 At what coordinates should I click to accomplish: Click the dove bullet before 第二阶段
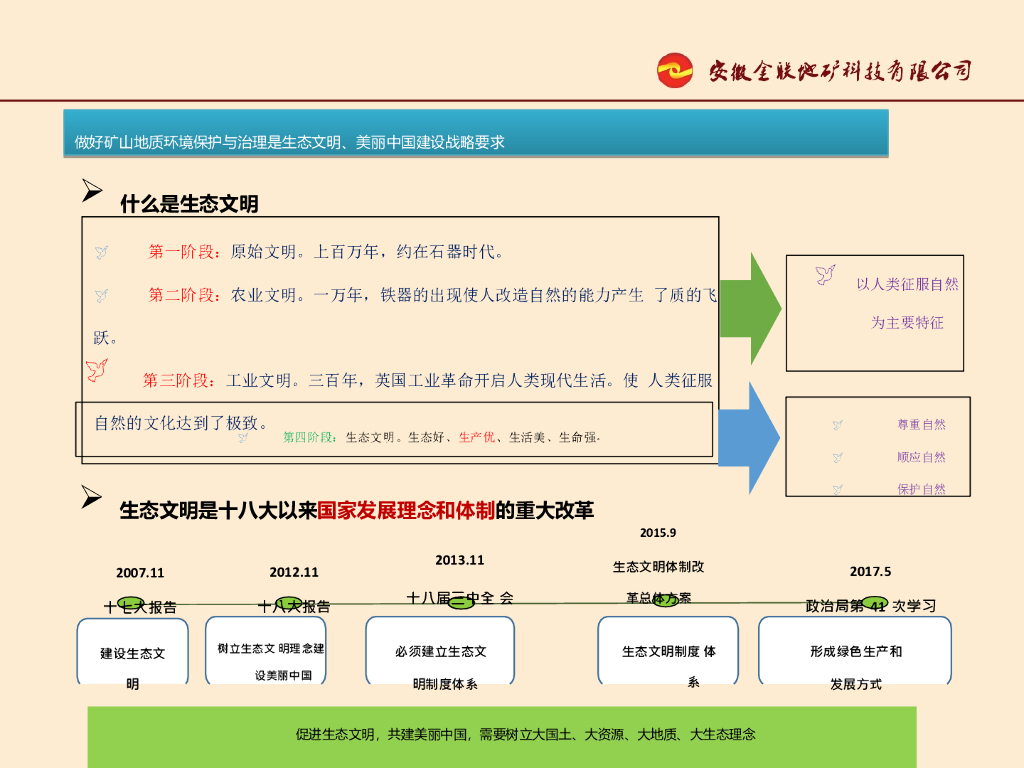(101, 296)
